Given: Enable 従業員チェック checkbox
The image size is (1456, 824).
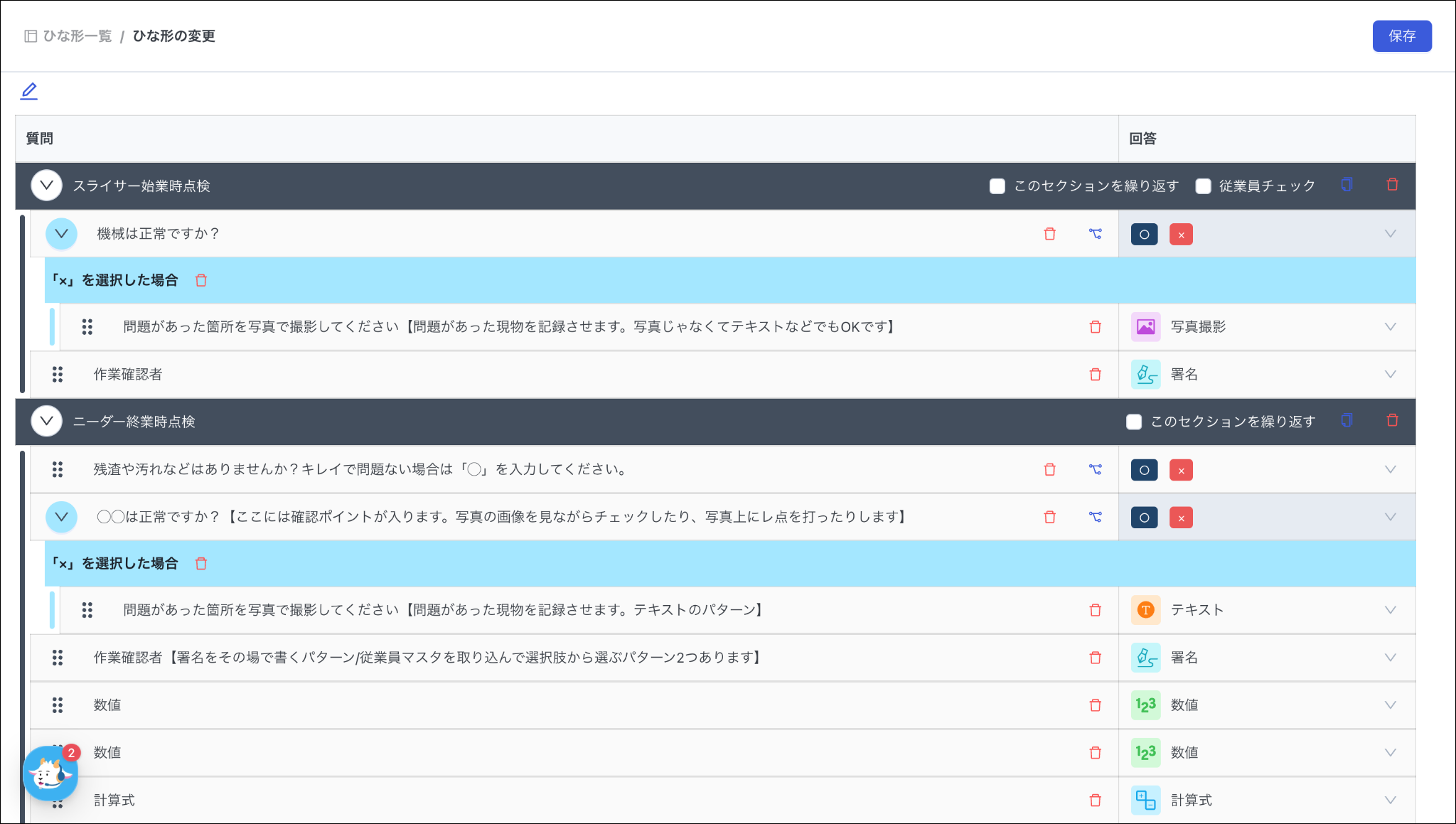Looking at the screenshot, I should (1203, 186).
